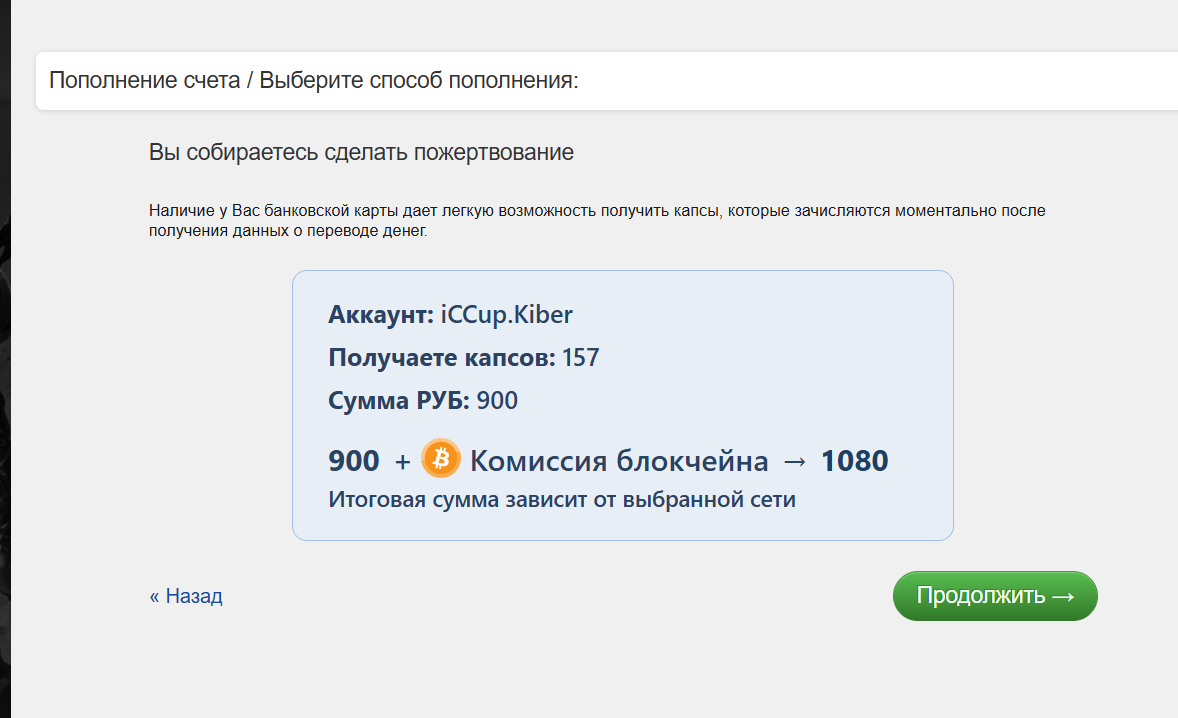The width and height of the screenshot is (1178, 718).
Task: Click the bank card description paragraph
Action: click(x=597, y=220)
